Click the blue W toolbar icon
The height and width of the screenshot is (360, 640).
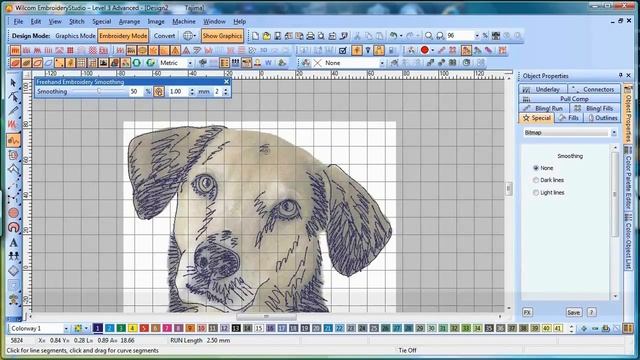(268, 63)
